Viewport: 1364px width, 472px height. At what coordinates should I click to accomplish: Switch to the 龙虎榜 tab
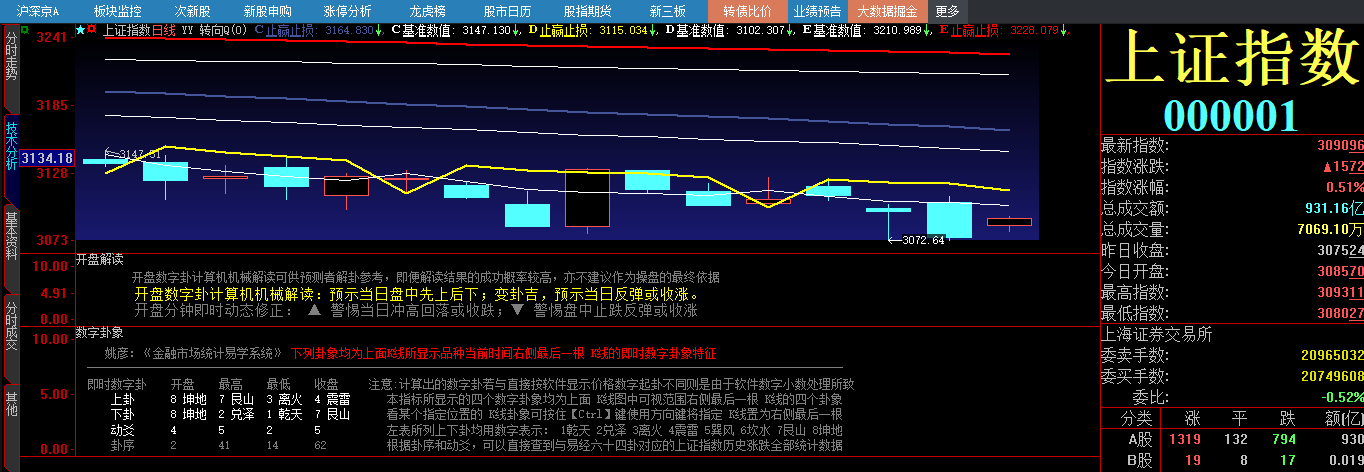[x=429, y=11]
